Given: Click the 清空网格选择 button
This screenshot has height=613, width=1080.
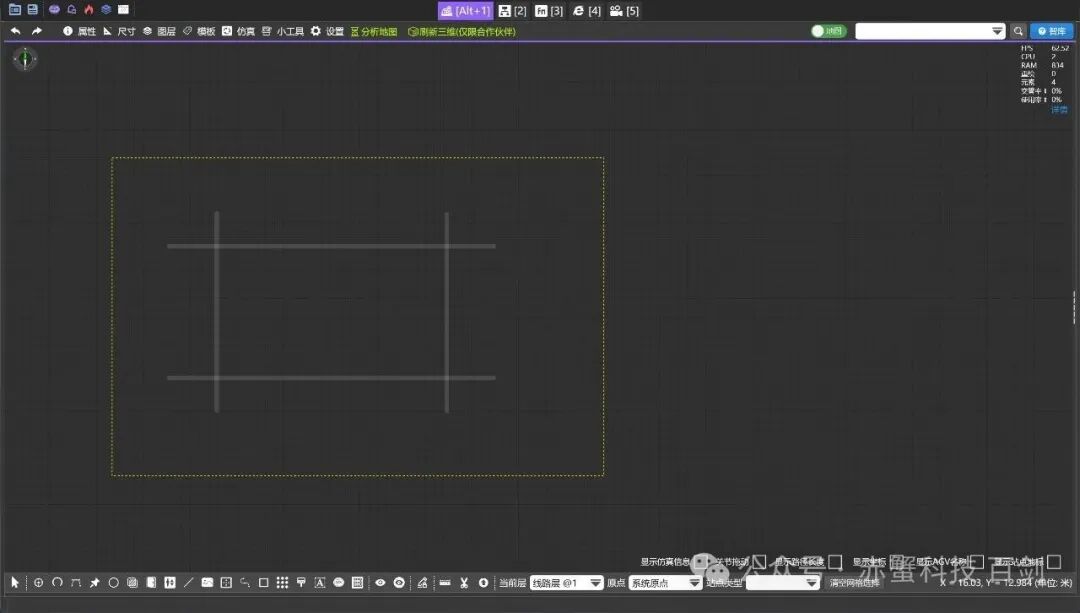Looking at the screenshot, I should click(854, 583).
